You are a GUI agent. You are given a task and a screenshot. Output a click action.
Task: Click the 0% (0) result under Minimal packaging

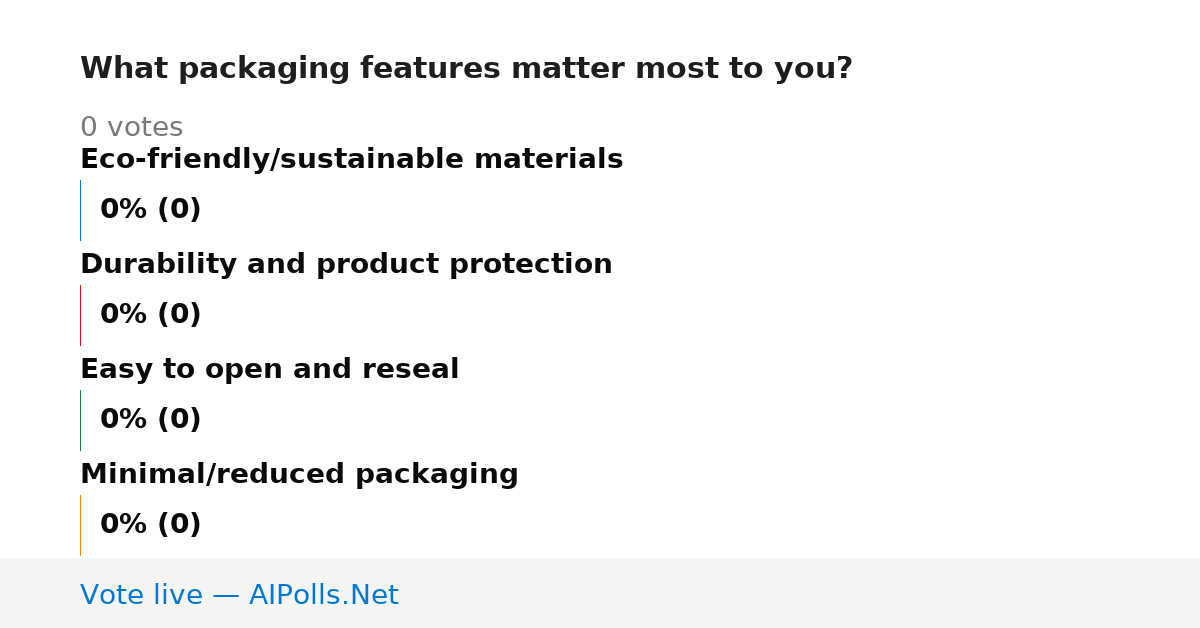[150, 525]
